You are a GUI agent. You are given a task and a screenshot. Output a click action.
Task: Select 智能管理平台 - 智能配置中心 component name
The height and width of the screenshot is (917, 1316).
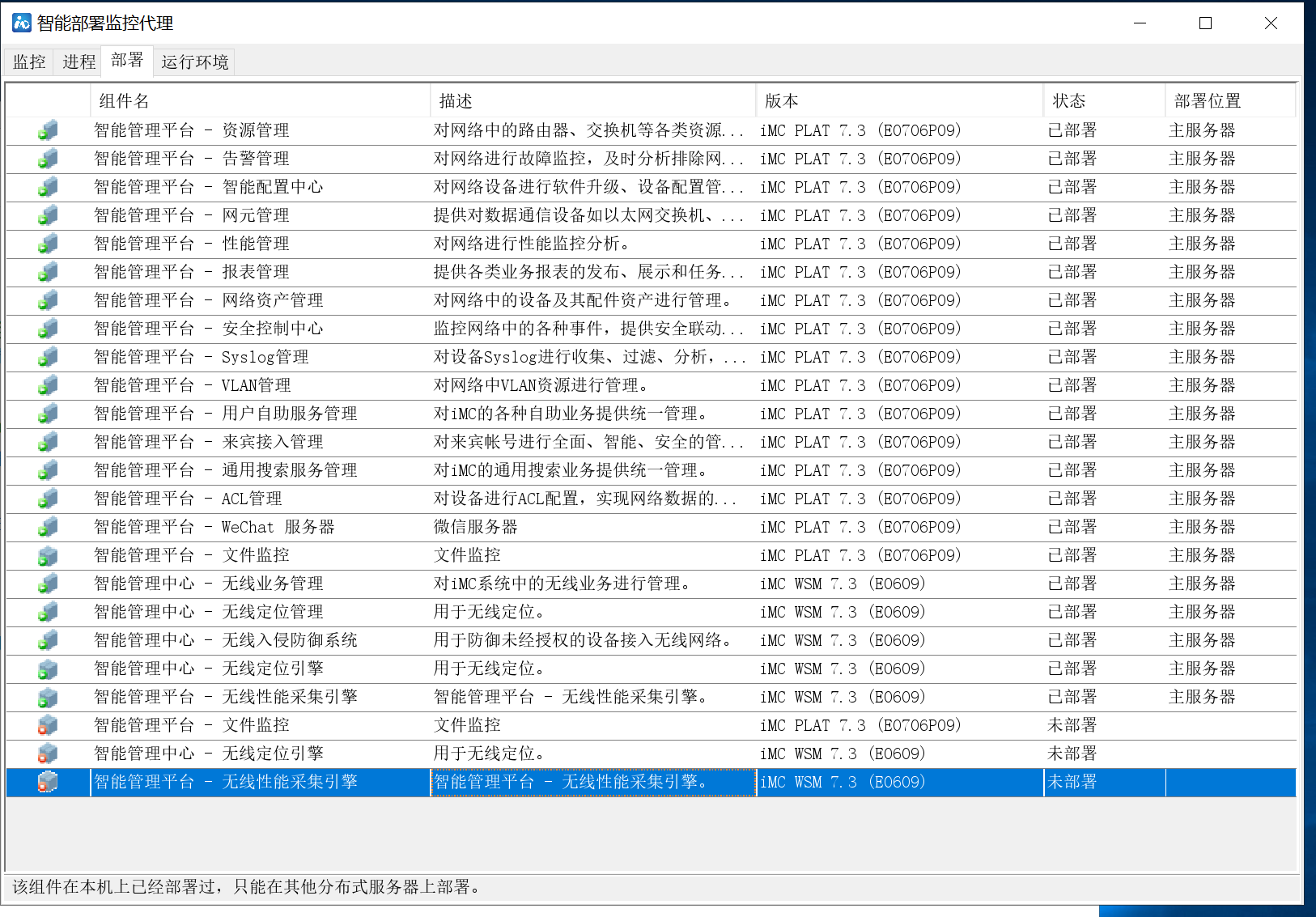click(x=209, y=187)
